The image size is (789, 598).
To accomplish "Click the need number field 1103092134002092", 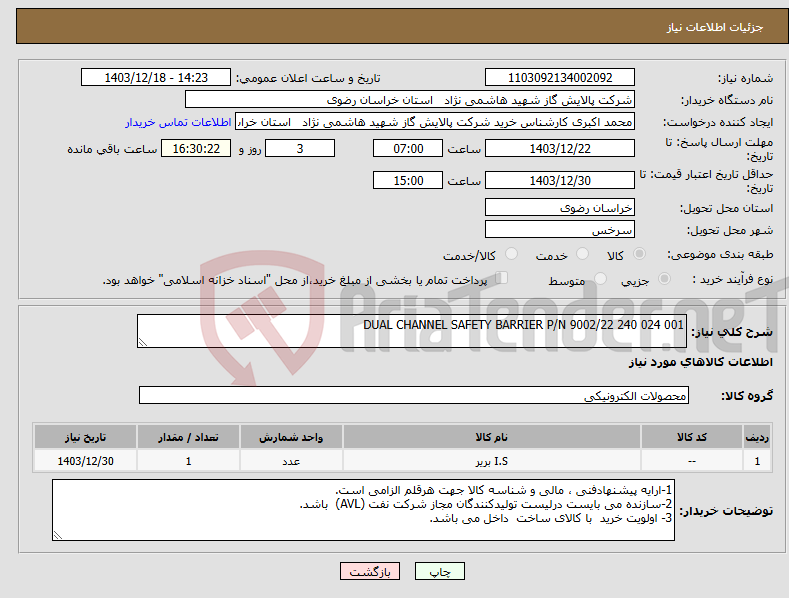I will point(560,78).
